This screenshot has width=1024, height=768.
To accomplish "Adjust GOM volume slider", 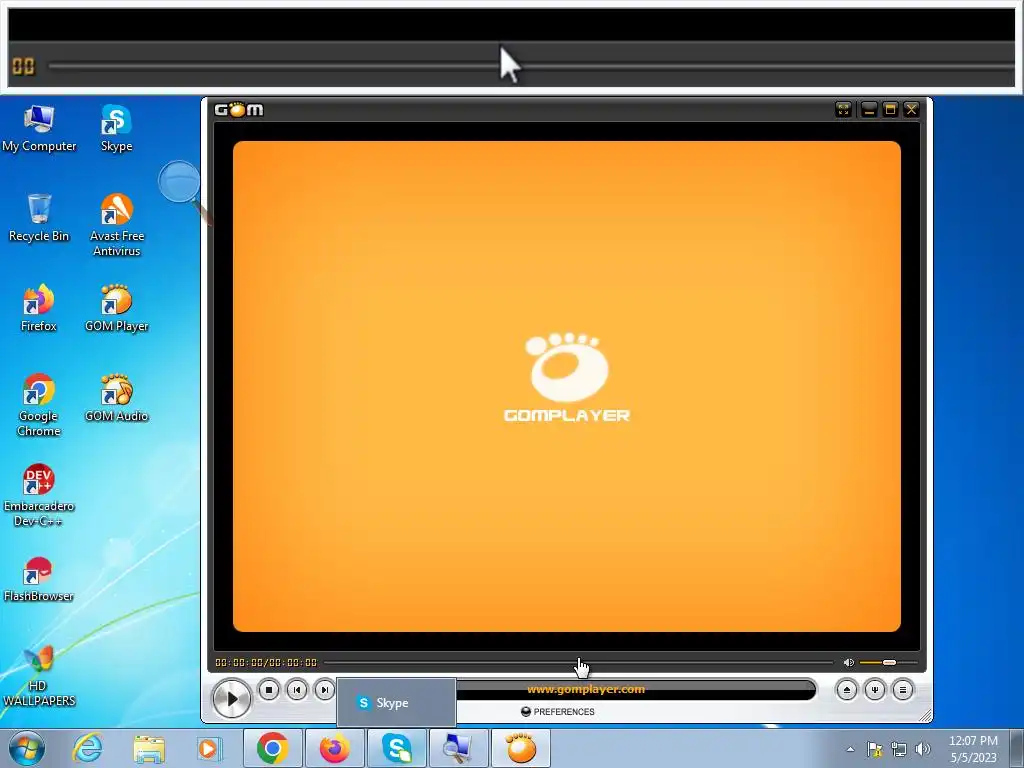I will [x=888, y=662].
